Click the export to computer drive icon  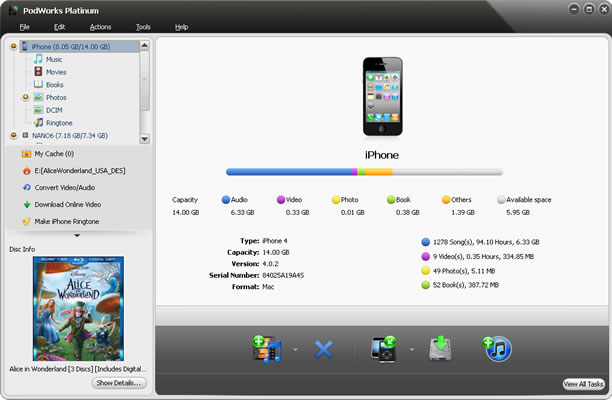[441, 348]
